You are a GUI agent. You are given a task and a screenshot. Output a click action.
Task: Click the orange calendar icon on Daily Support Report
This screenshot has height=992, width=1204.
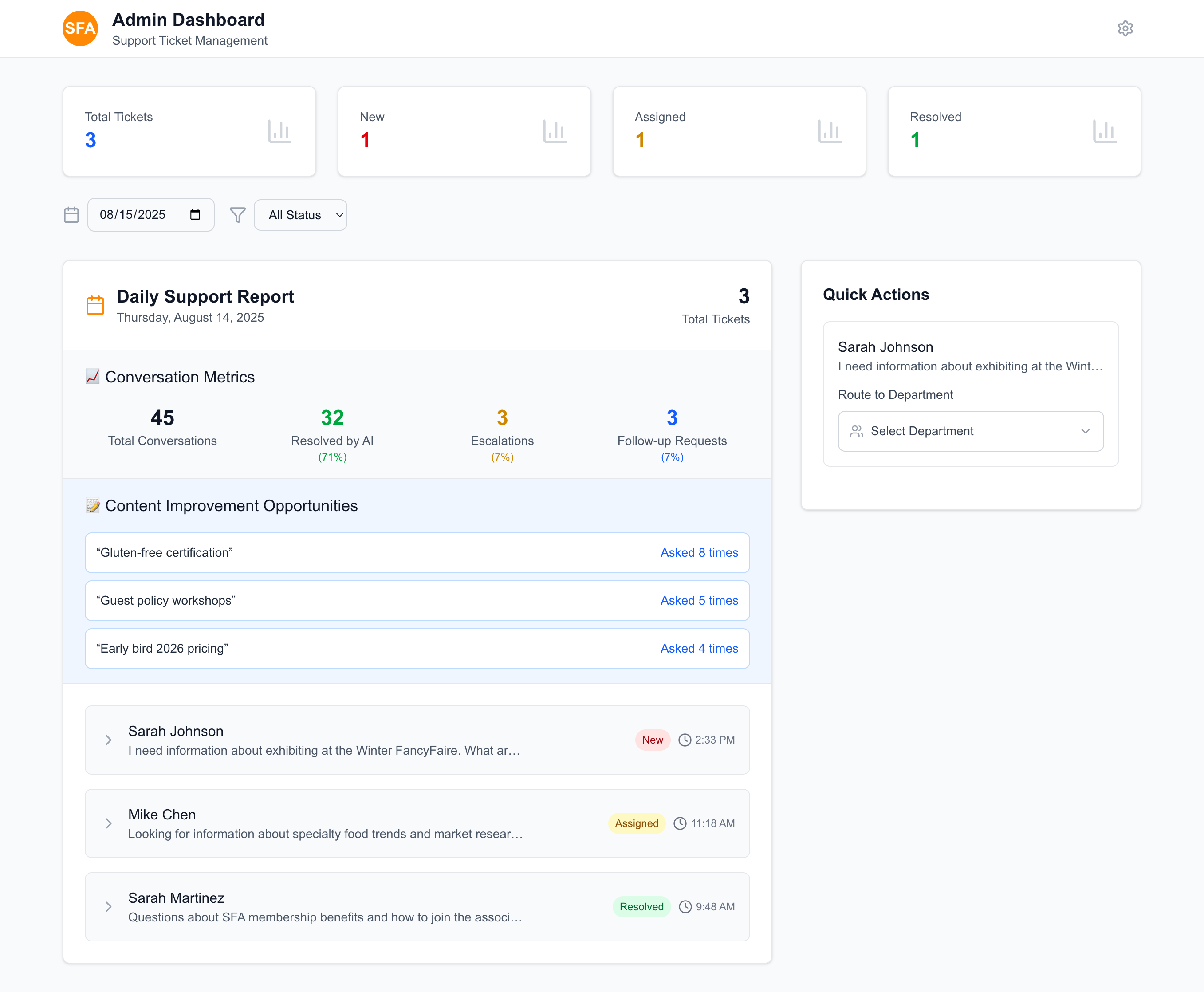click(x=95, y=305)
